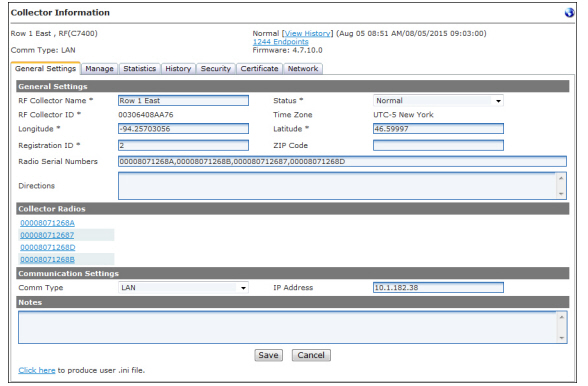Click Notes scrollbar up arrow
The height and width of the screenshot is (386, 588).
[561, 317]
